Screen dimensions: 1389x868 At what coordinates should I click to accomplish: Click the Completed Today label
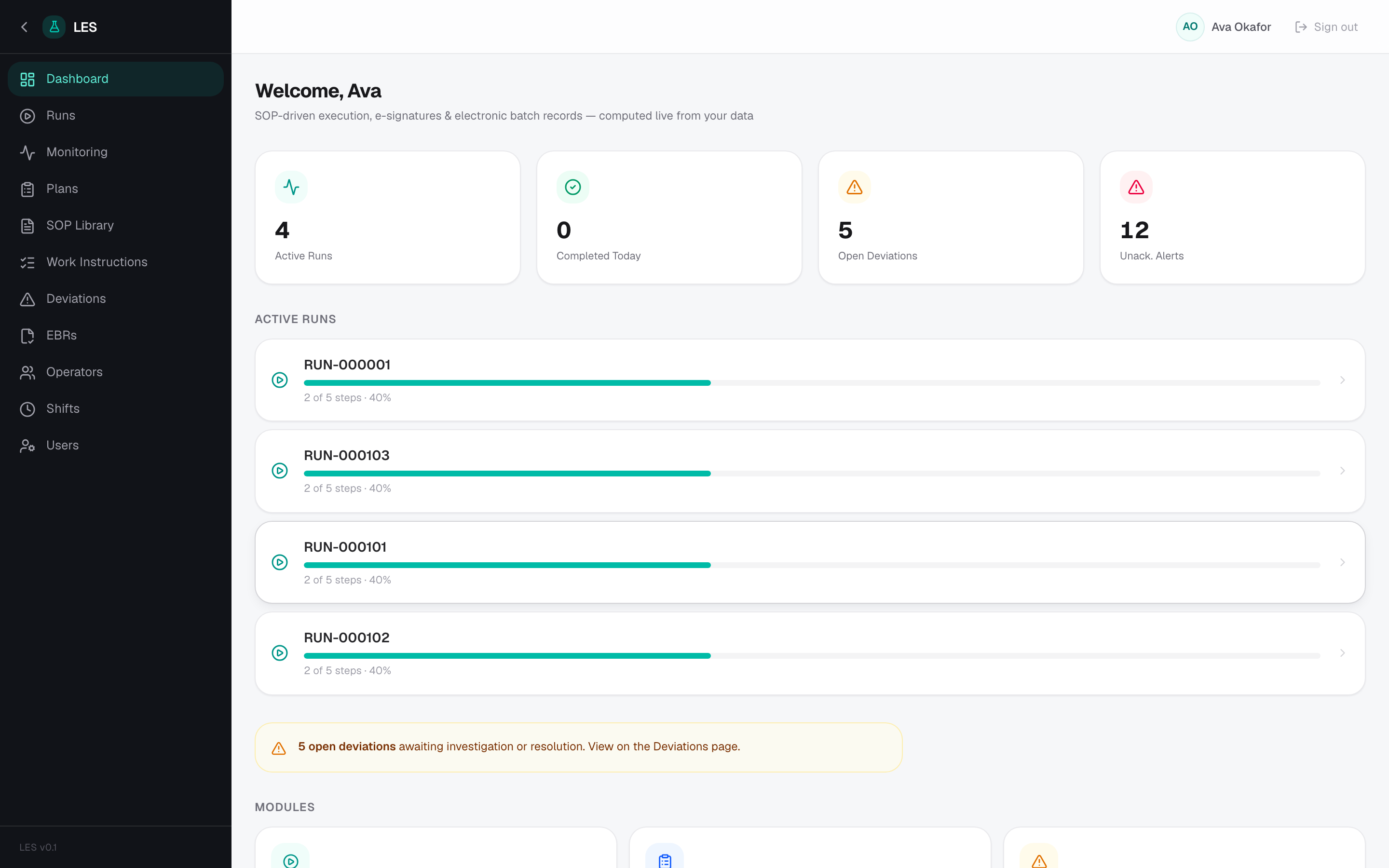(598, 256)
